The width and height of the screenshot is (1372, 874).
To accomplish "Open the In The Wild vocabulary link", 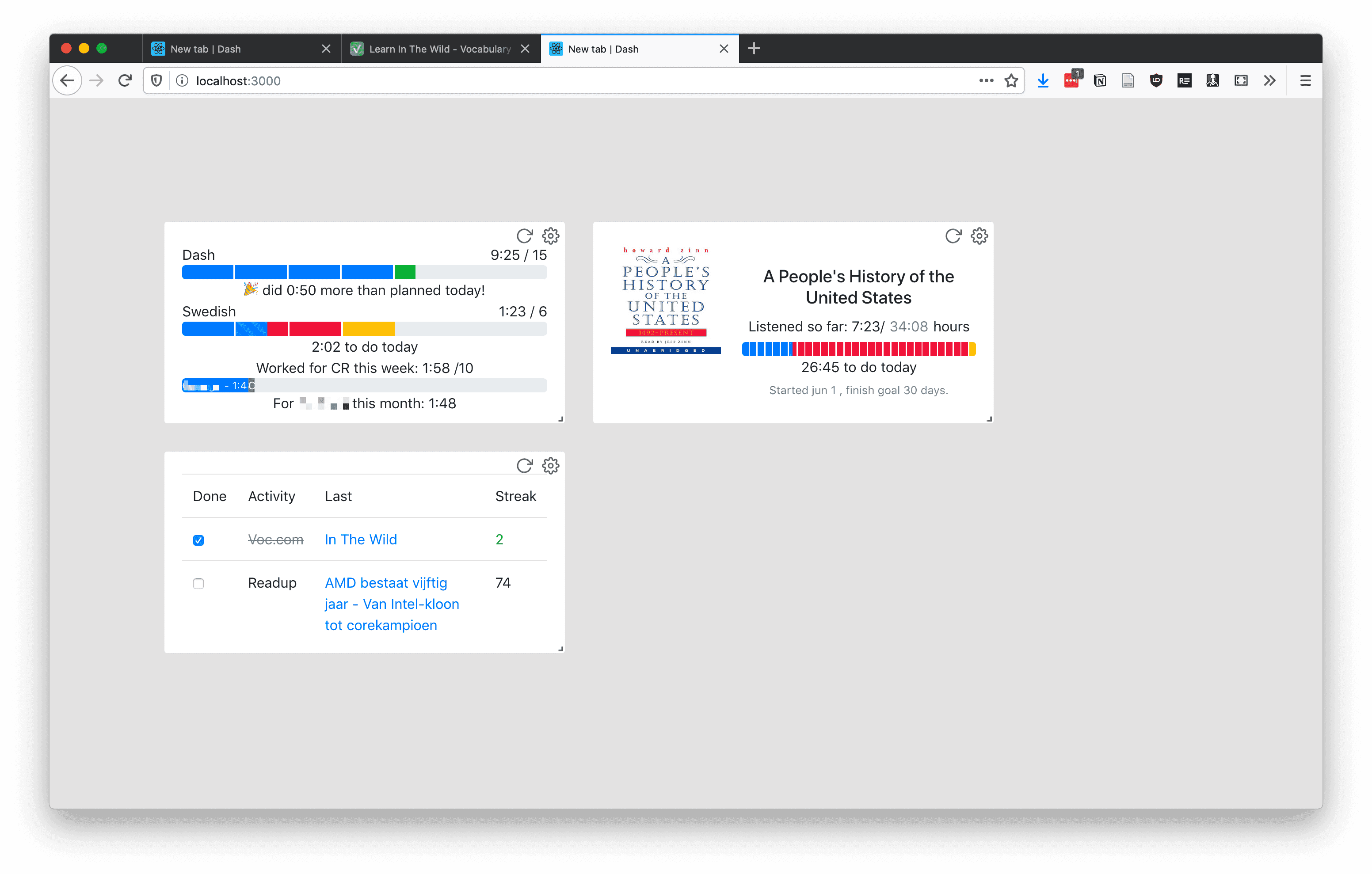I will pos(359,539).
